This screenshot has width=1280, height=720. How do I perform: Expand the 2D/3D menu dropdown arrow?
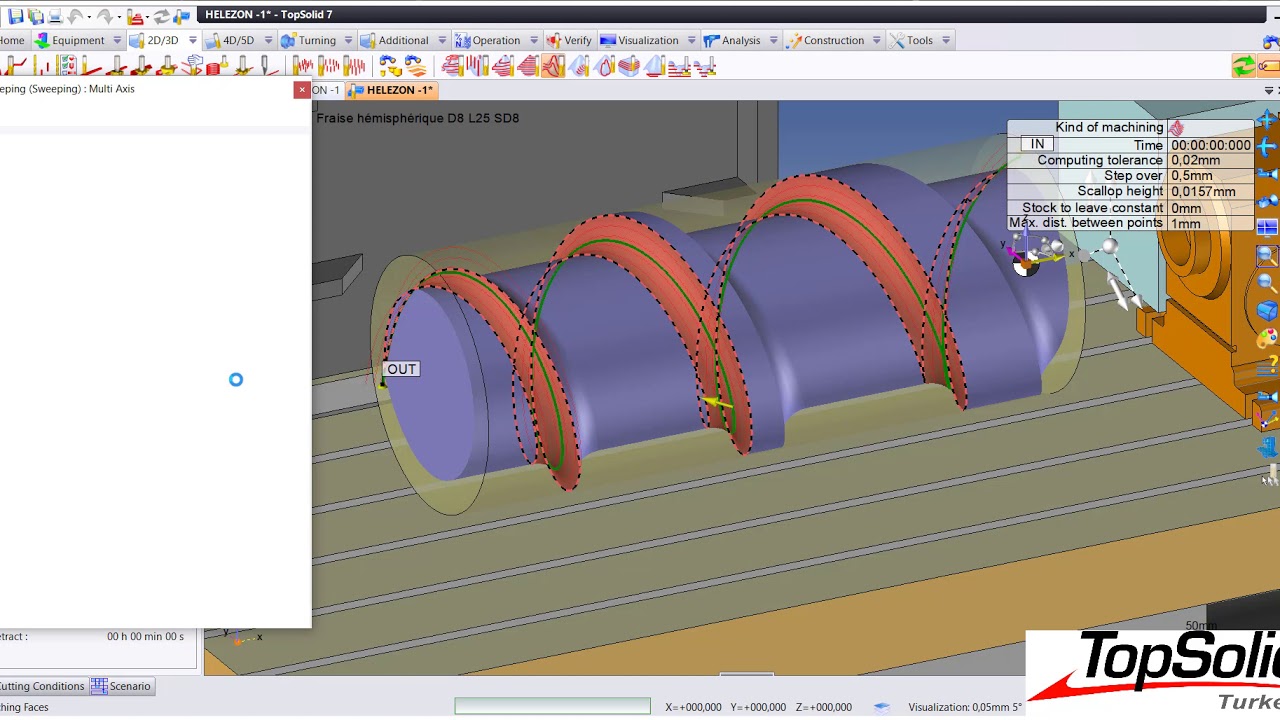(192, 40)
